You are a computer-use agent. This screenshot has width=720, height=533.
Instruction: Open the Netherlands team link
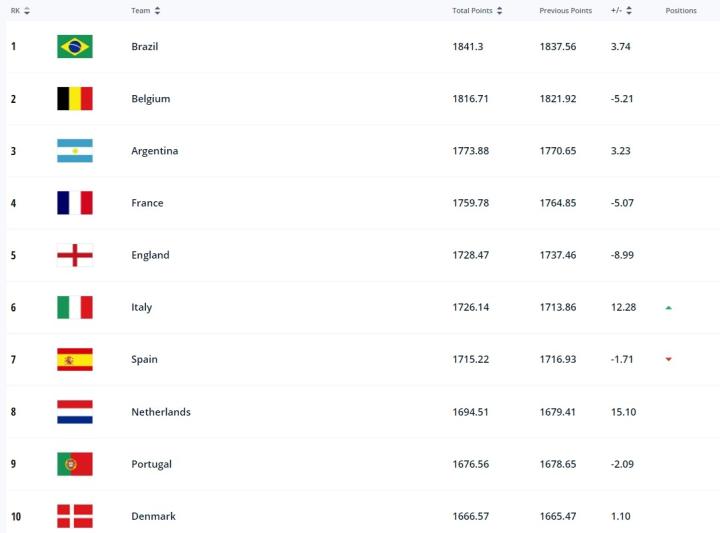tap(161, 412)
